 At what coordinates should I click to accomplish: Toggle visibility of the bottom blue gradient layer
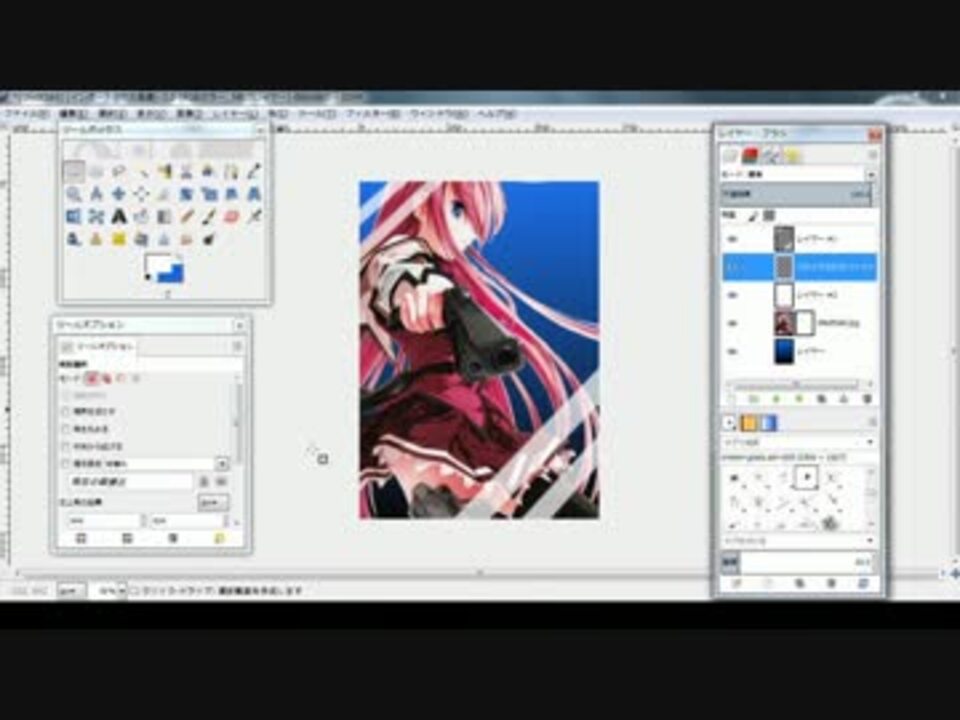click(x=733, y=351)
